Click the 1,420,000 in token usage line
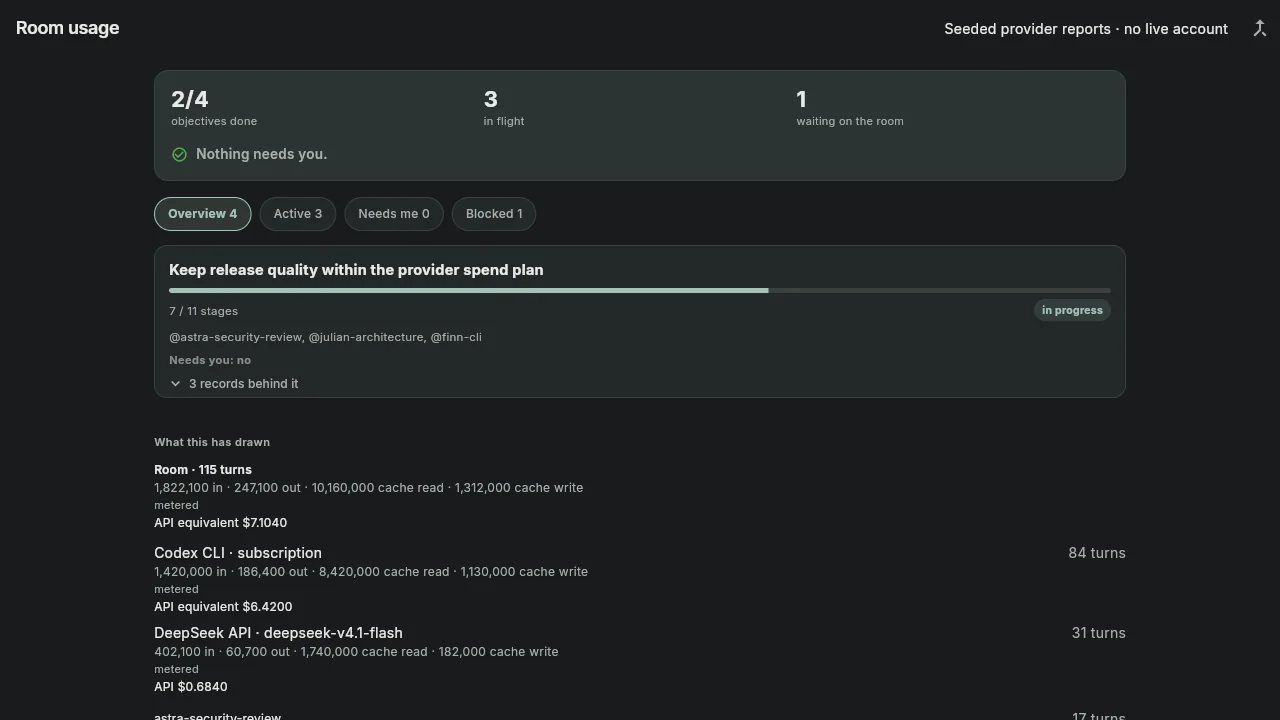This screenshot has width=1280, height=720. tap(371, 572)
